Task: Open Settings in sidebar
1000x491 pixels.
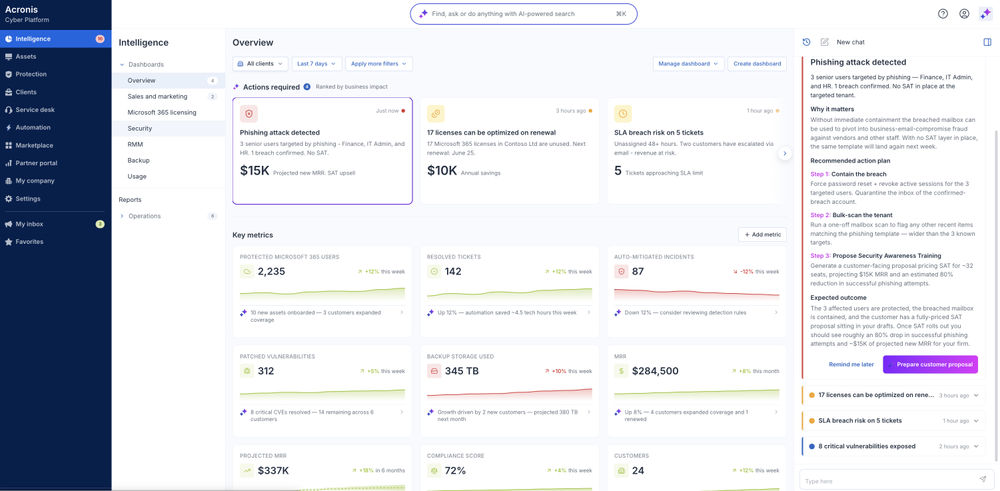Action: coord(55,199)
